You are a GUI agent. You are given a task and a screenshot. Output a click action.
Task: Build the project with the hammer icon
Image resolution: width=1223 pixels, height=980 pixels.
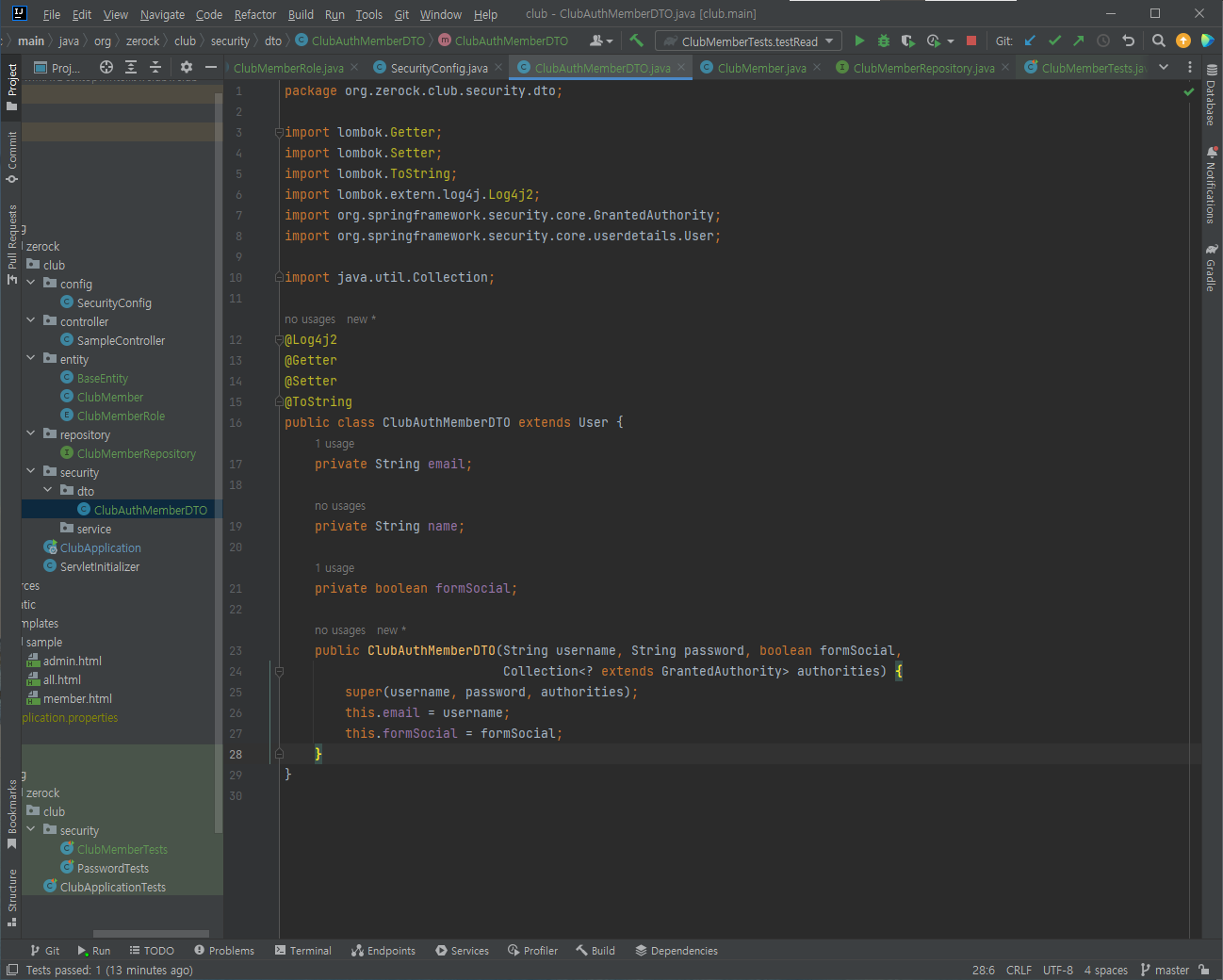[636, 41]
